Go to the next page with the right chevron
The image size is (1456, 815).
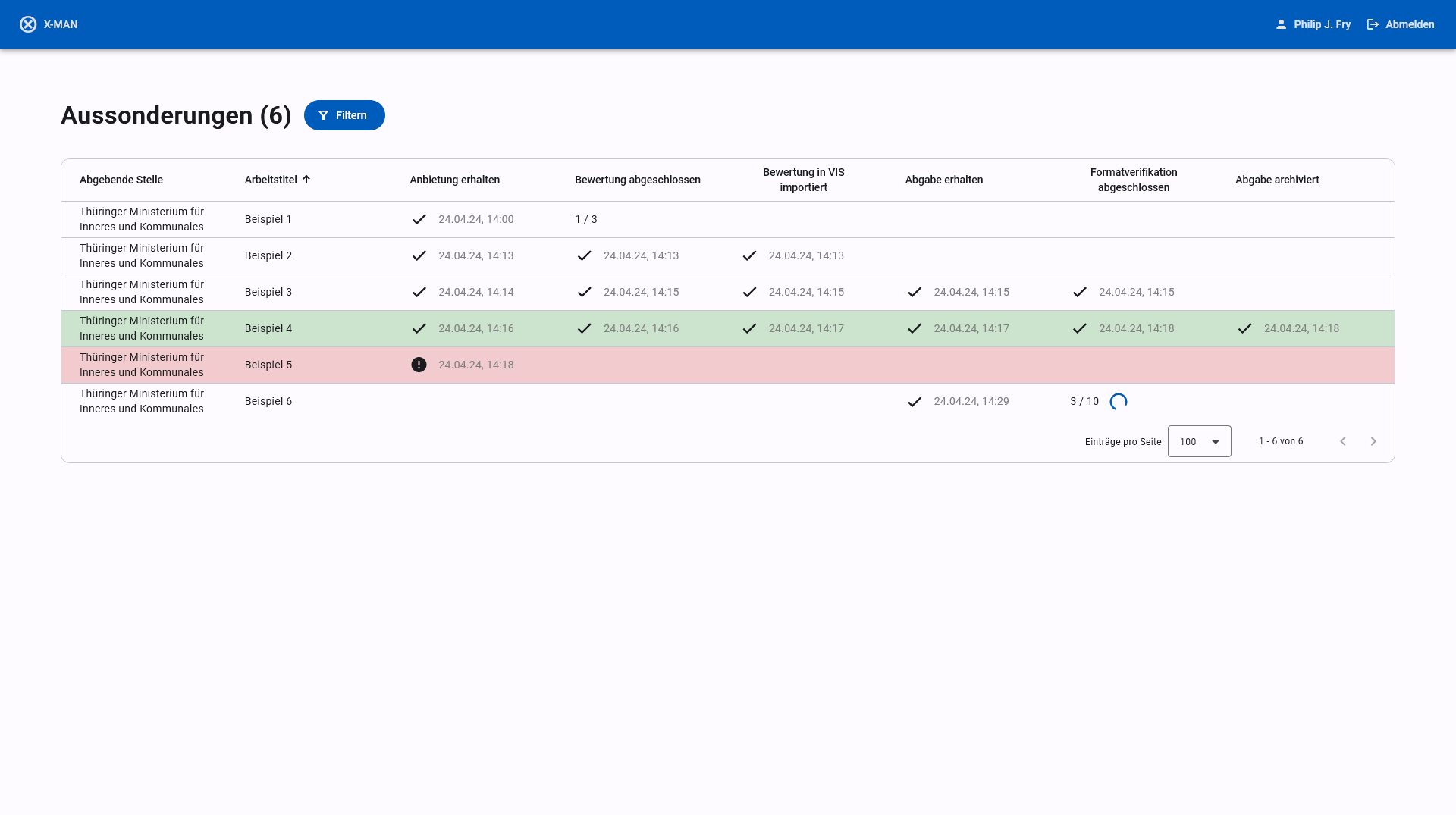tap(1373, 441)
